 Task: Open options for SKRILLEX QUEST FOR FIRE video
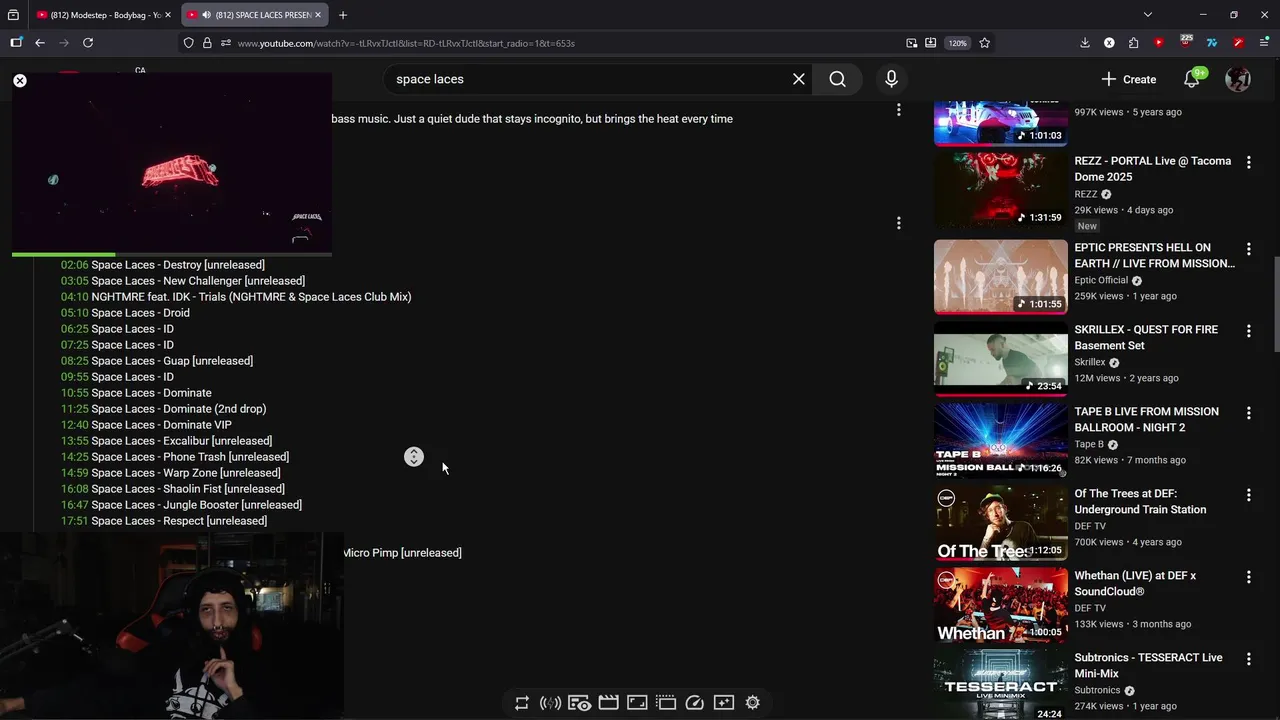tap(1248, 331)
